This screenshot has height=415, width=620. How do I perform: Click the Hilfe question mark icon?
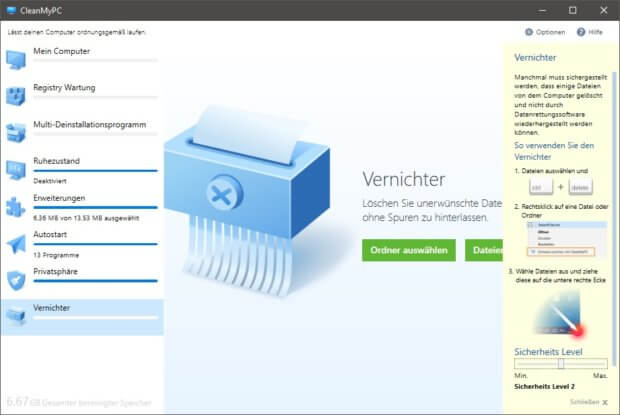pyautogui.click(x=581, y=32)
